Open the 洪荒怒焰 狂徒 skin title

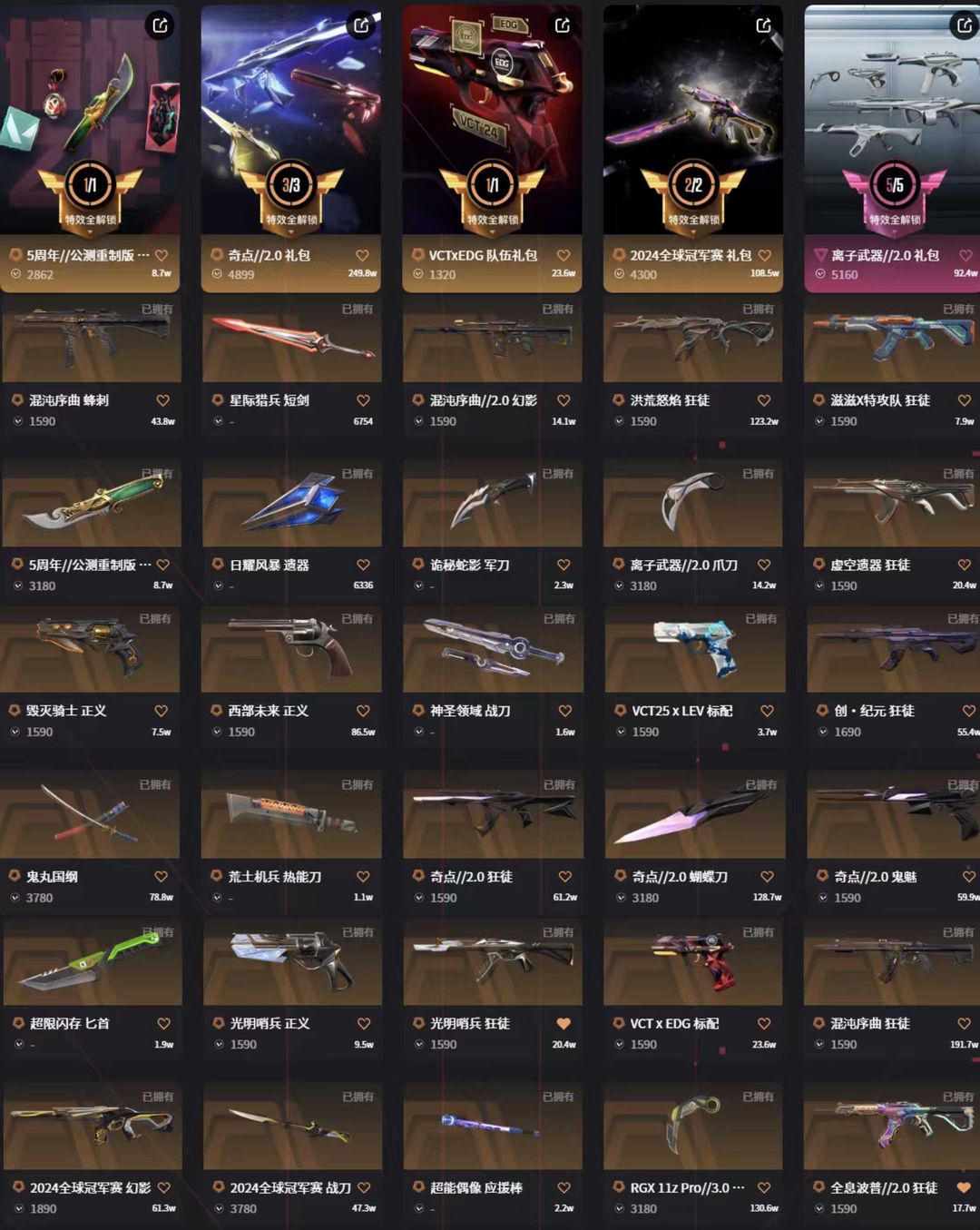point(670,400)
